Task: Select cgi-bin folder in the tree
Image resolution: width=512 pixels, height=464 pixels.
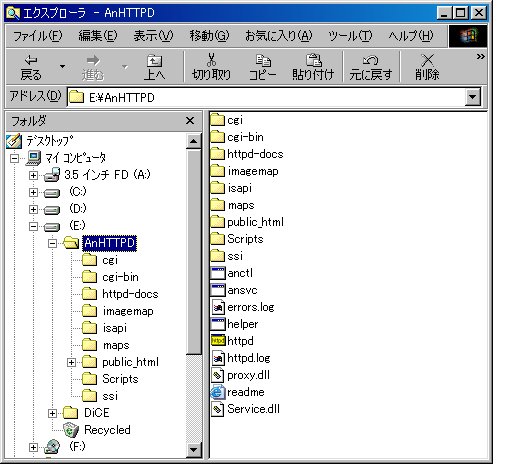Action: (120, 277)
